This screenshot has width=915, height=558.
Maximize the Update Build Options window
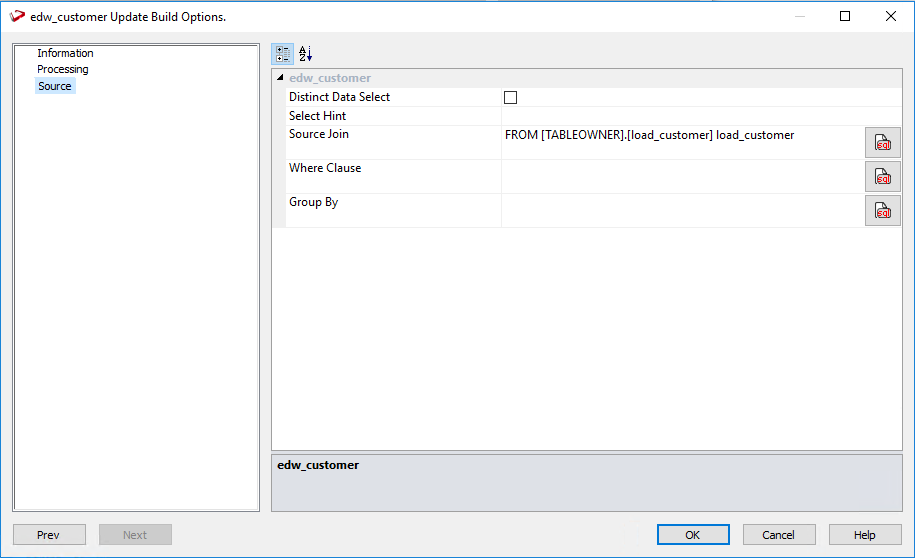[845, 16]
